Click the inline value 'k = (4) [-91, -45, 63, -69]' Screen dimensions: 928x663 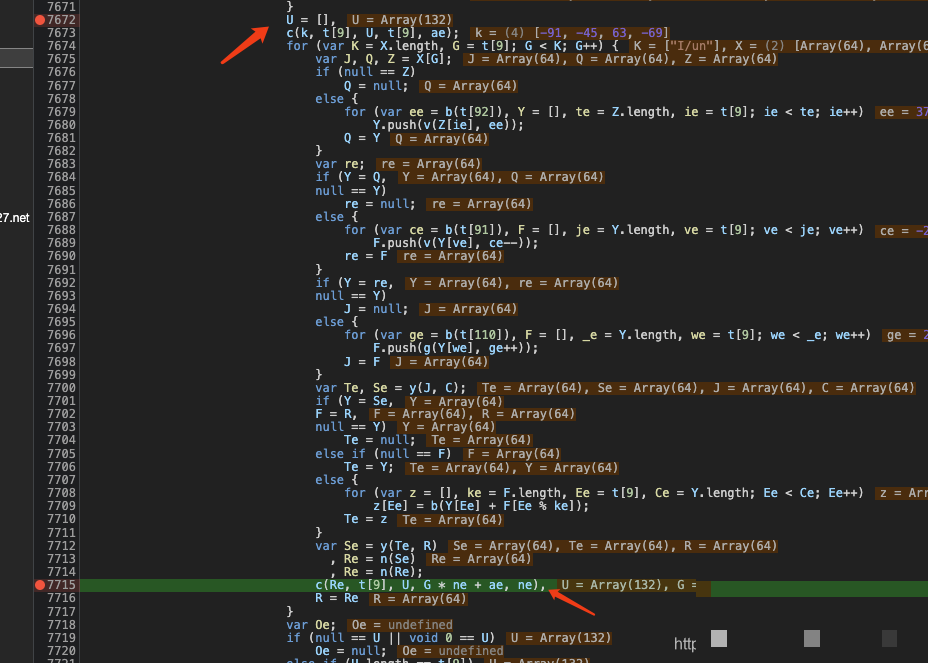[x=571, y=33]
